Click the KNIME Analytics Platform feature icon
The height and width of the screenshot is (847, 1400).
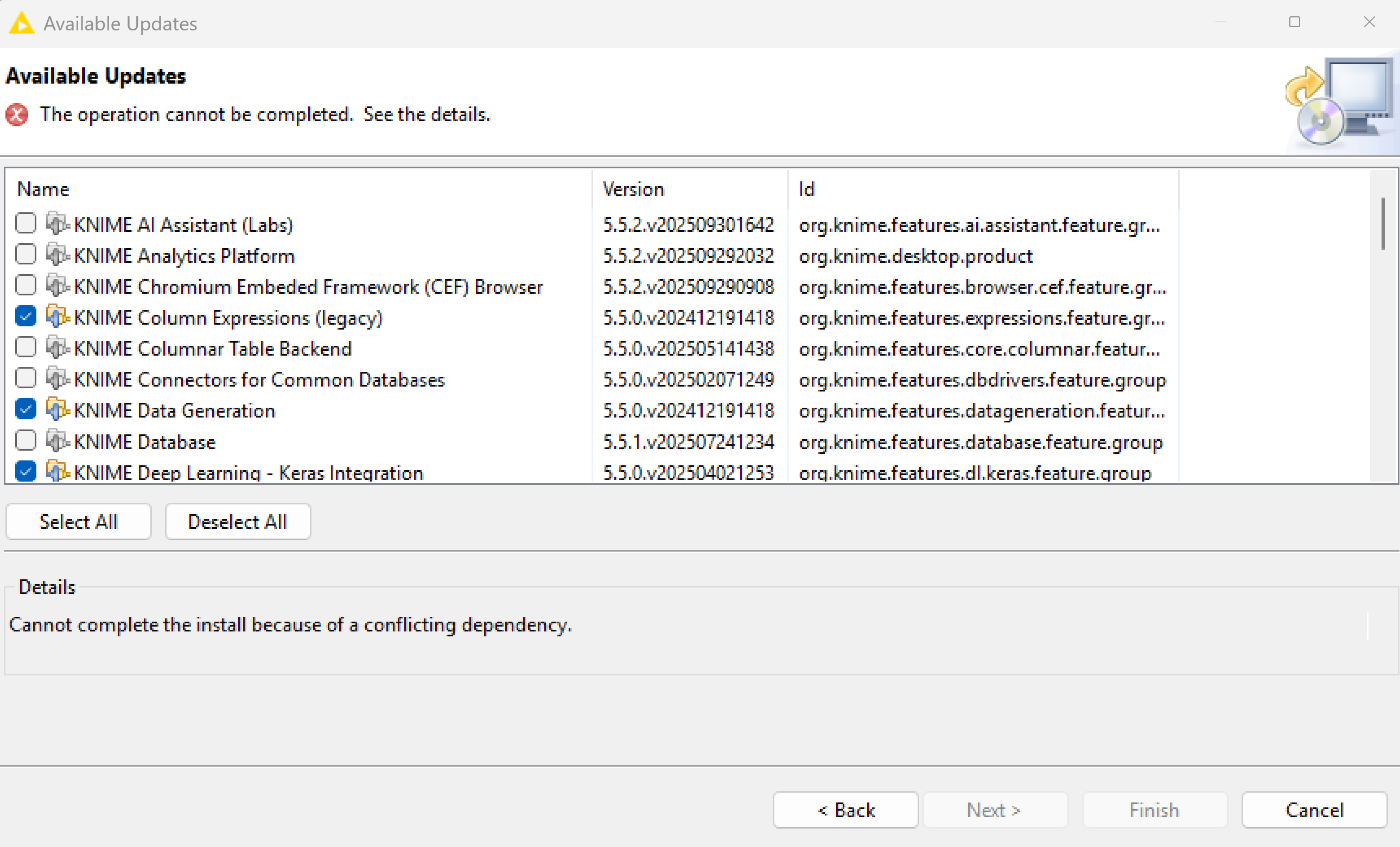58,255
